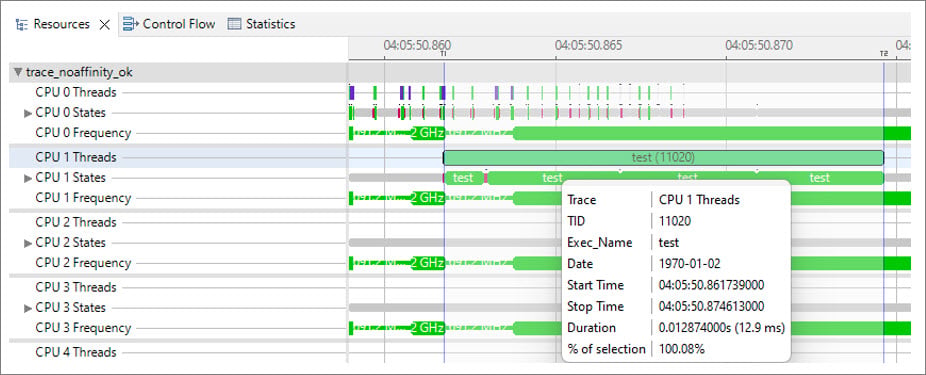Viewport: 926px width, 375px height.
Task: Click the 2 GHz segment in CPU 1 Frequency
Action: [x=427, y=198]
